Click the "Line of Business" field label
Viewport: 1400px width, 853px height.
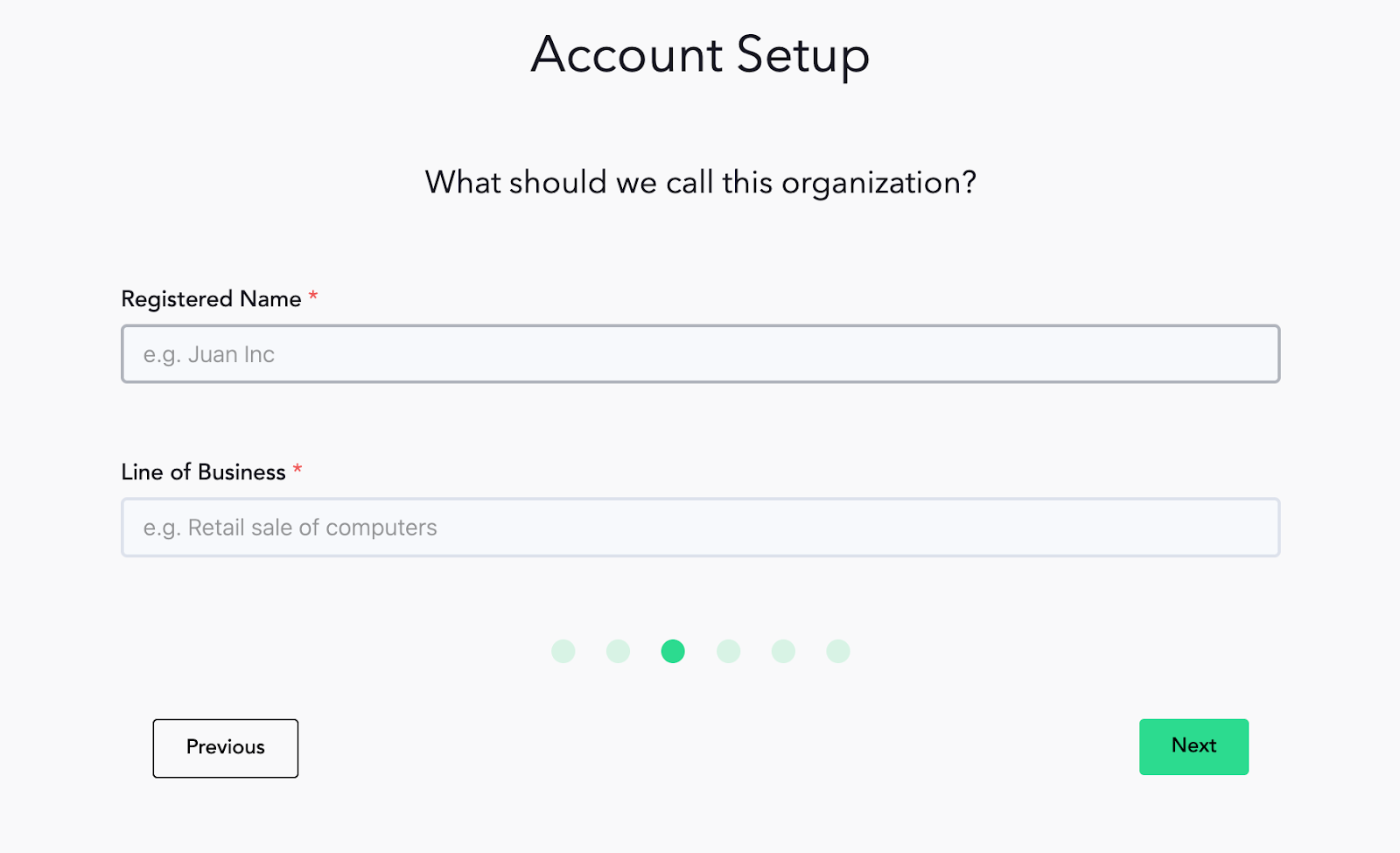click(x=203, y=472)
